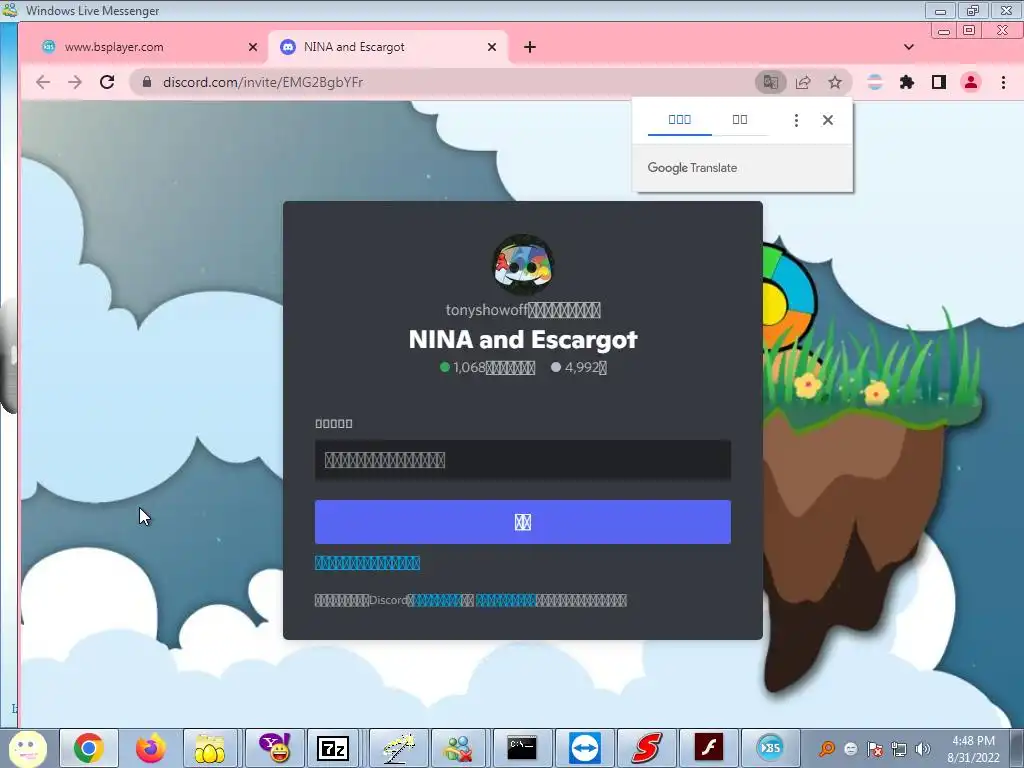Close the NINA and Escargot tab
The image size is (1024, 768).
pos(492,47)
